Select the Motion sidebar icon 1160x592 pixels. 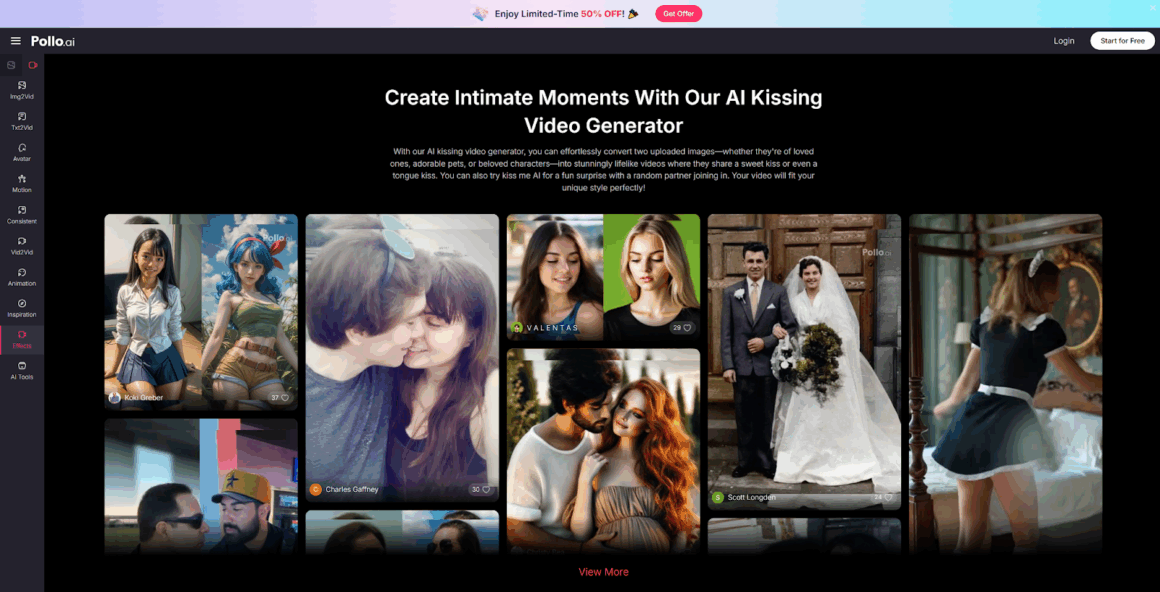(x=22, y=183)
